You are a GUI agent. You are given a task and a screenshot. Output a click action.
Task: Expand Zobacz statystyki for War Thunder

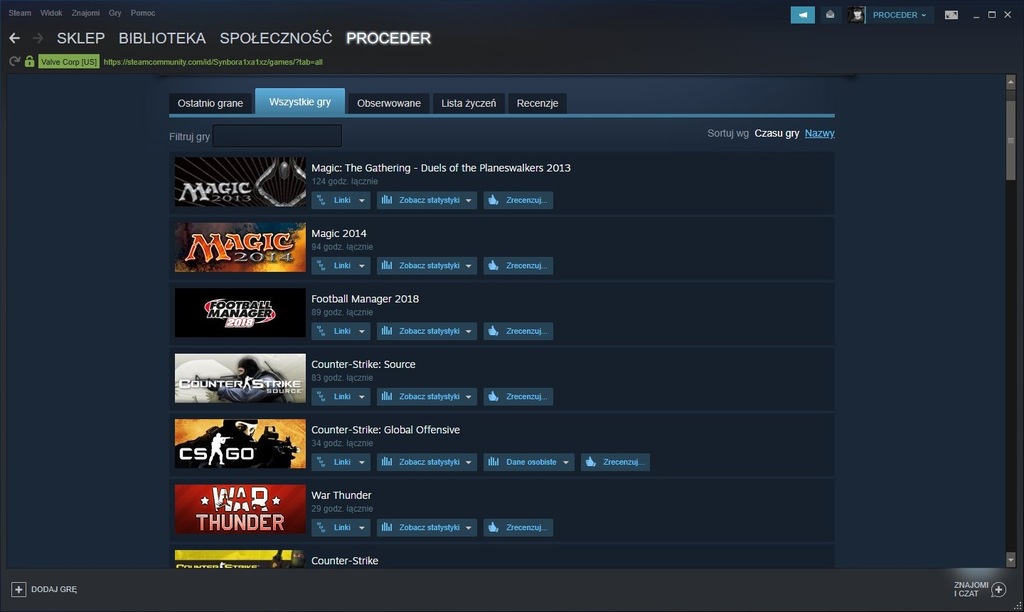pos(426,527)
